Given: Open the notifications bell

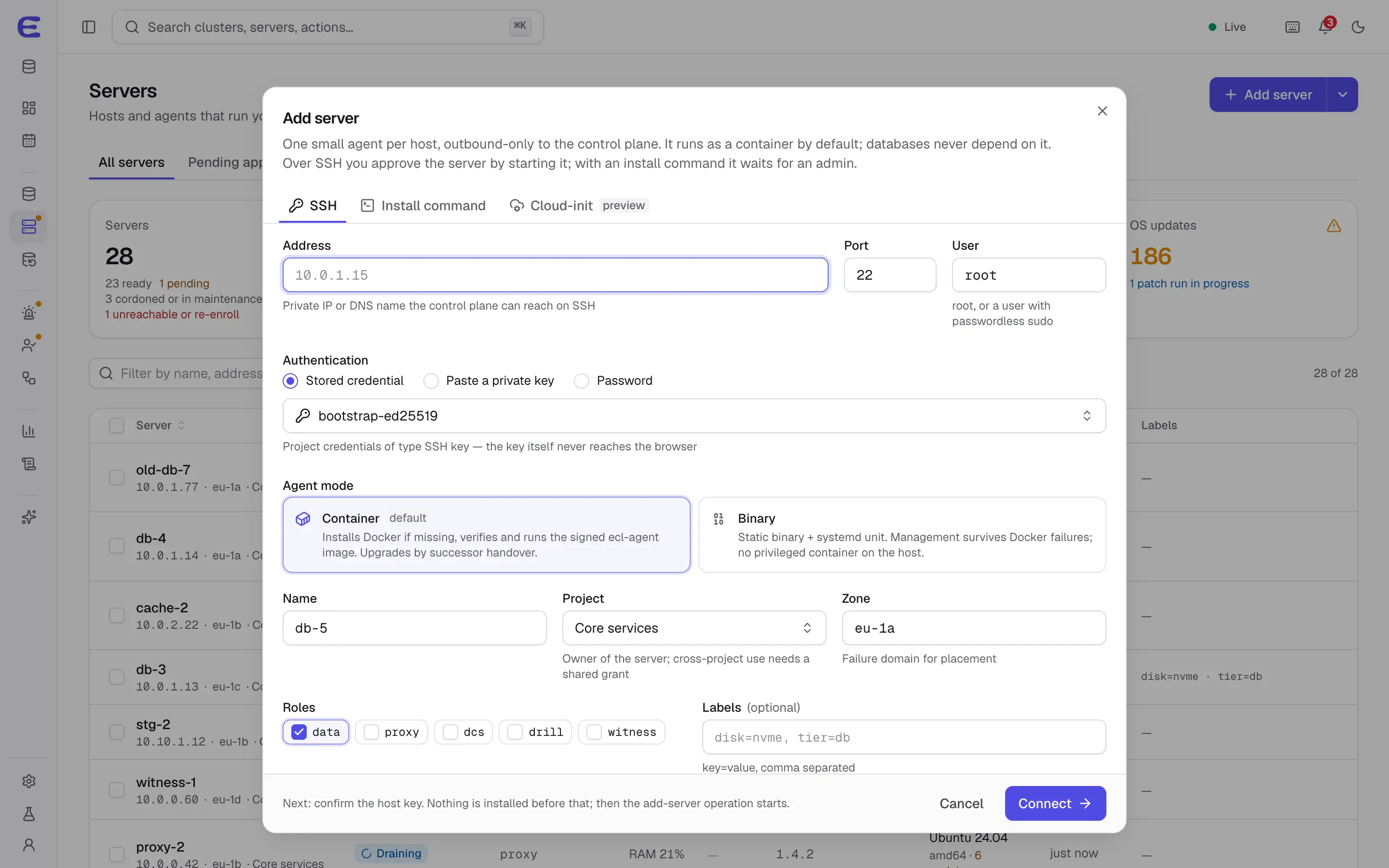Looking at the screenshot, I should (1325, 27).
